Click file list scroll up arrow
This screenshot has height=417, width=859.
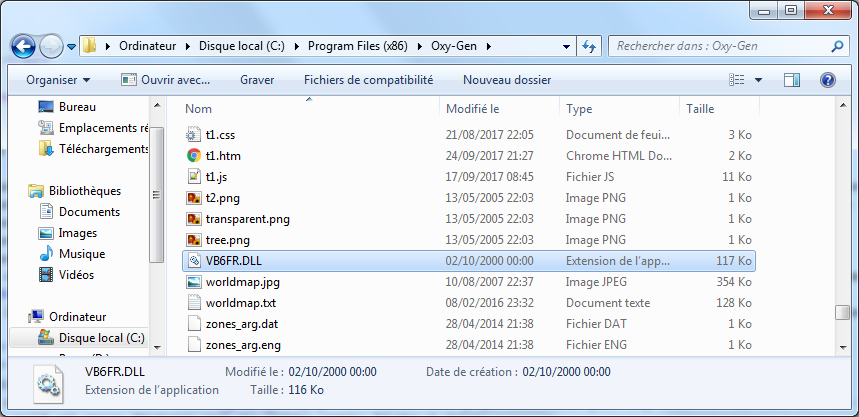tap(841, 106)
